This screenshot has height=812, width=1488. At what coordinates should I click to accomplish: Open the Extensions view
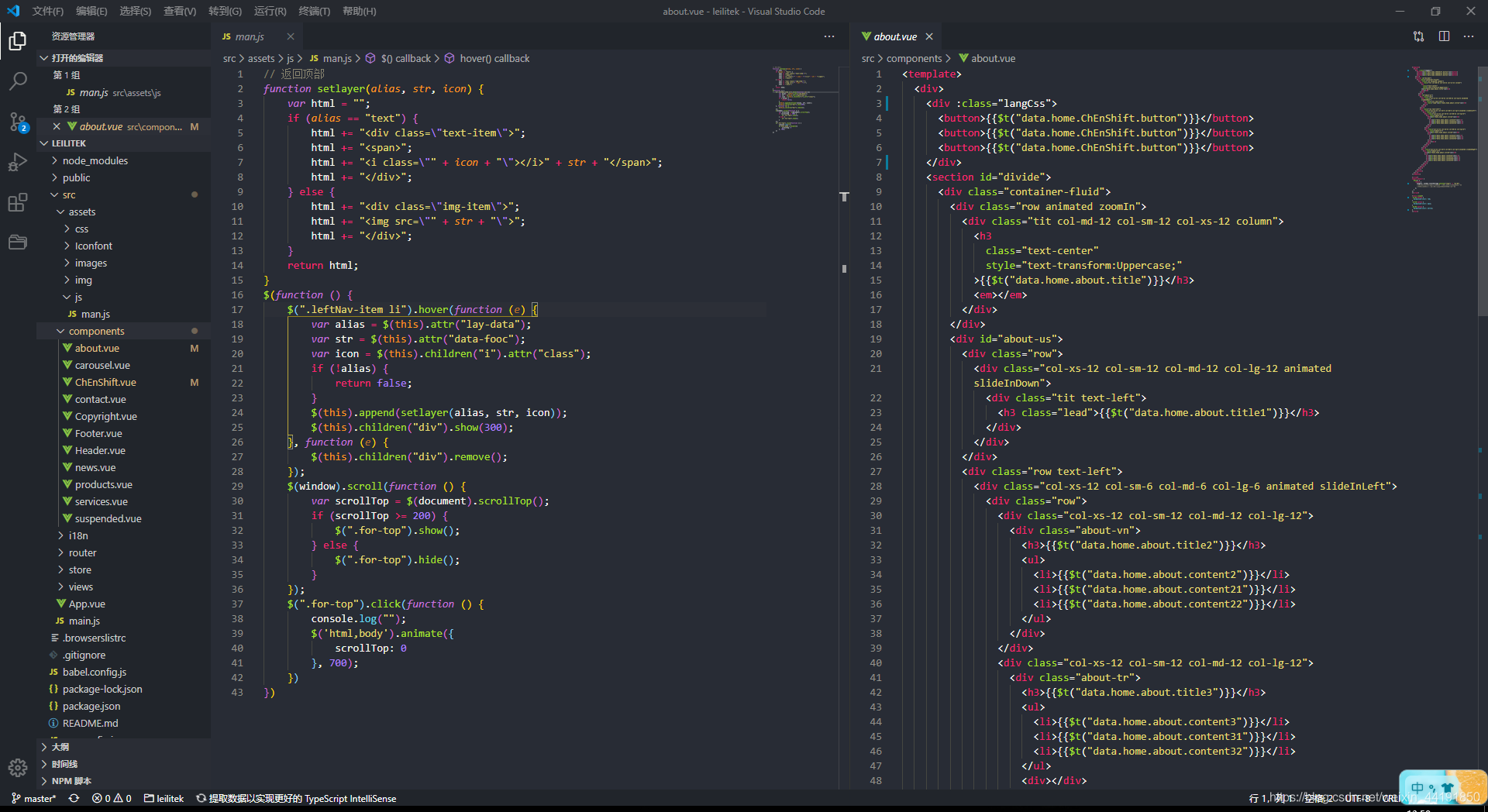point(17,202)
